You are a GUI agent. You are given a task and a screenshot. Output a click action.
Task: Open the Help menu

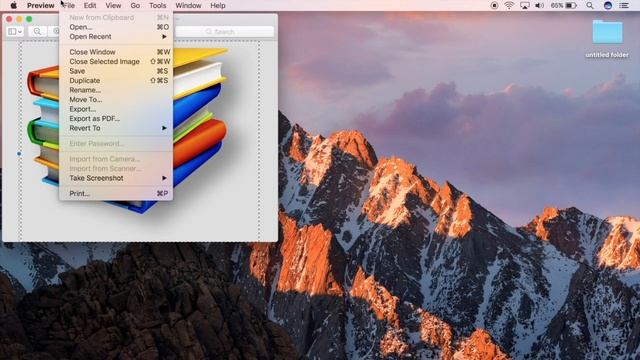point(218,5)
